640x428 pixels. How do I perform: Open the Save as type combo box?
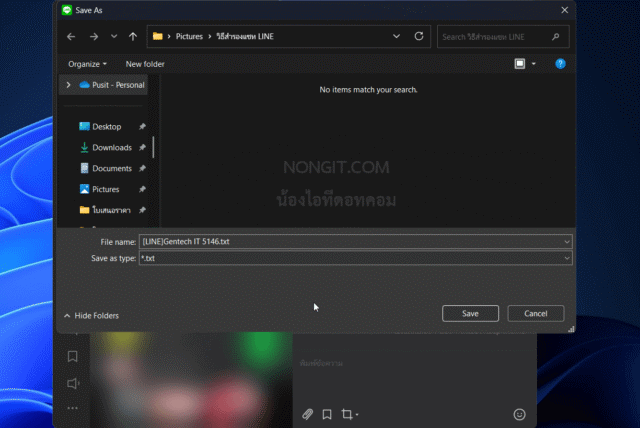pos(356,258)
